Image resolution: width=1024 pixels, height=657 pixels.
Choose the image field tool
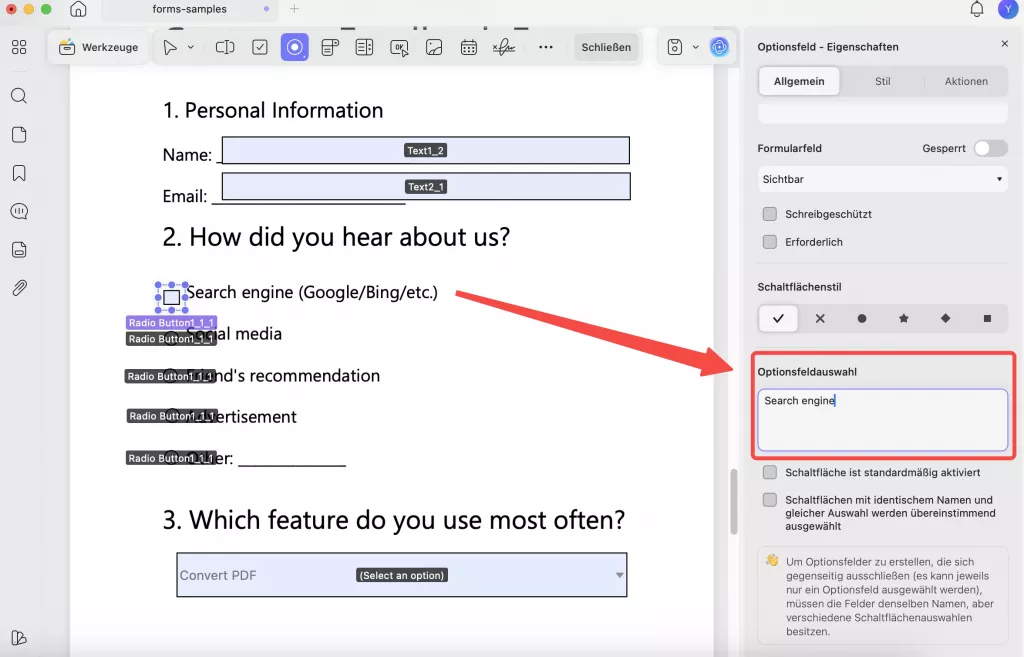point(434,47)
